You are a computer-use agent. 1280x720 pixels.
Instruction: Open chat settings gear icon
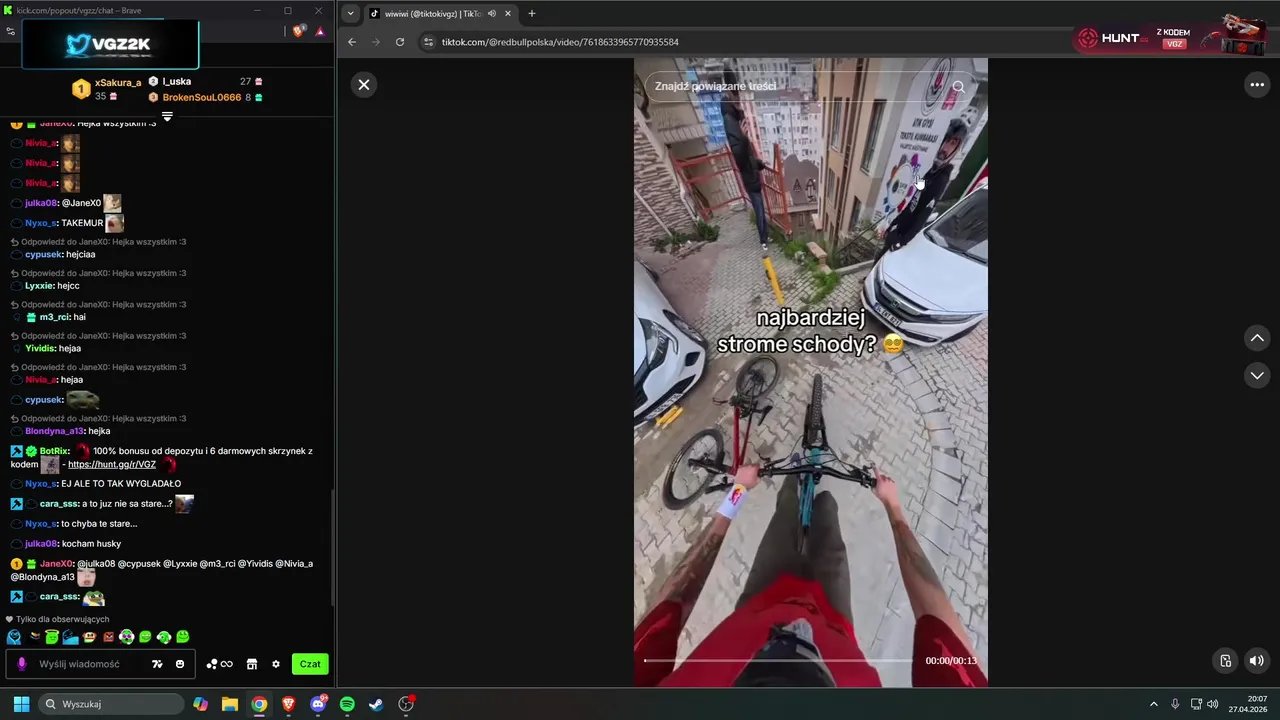[276, 664]
